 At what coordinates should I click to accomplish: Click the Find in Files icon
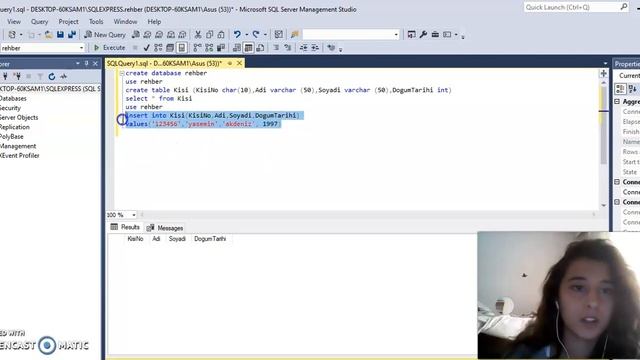[295, 35]
